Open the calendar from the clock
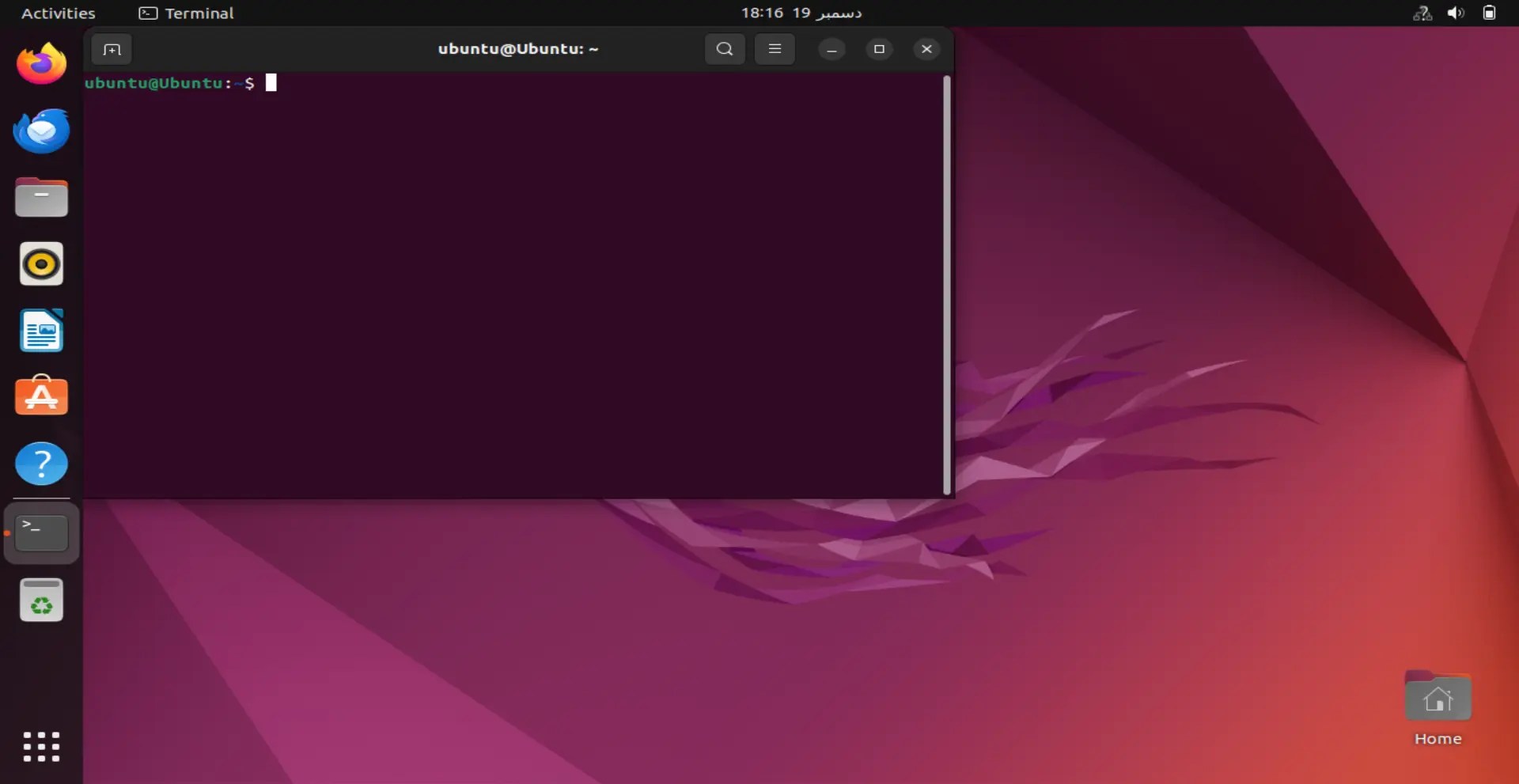The height and width of the screenshot is (784, 1519). pos(801,13)
